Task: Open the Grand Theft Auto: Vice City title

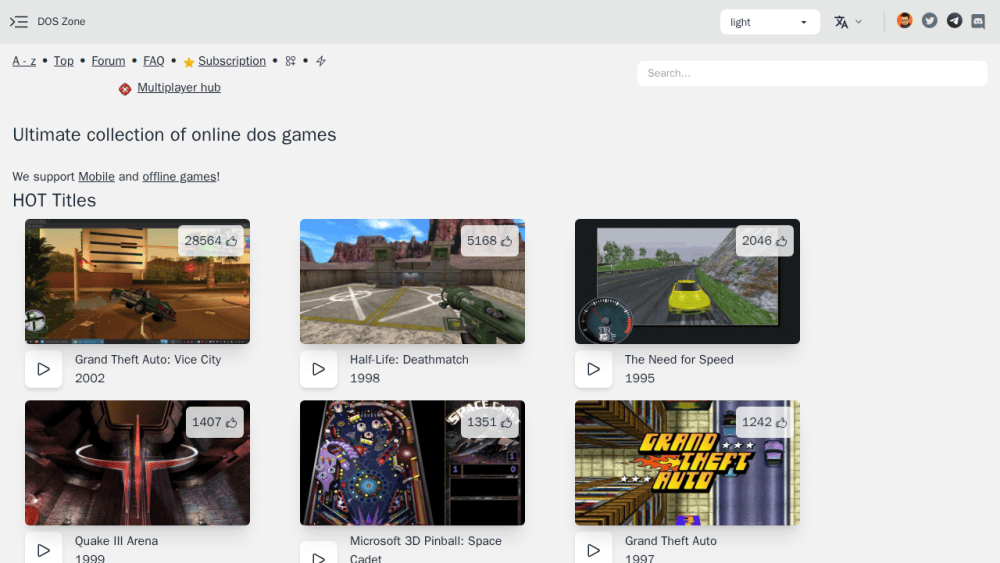Action: [148, 360]
